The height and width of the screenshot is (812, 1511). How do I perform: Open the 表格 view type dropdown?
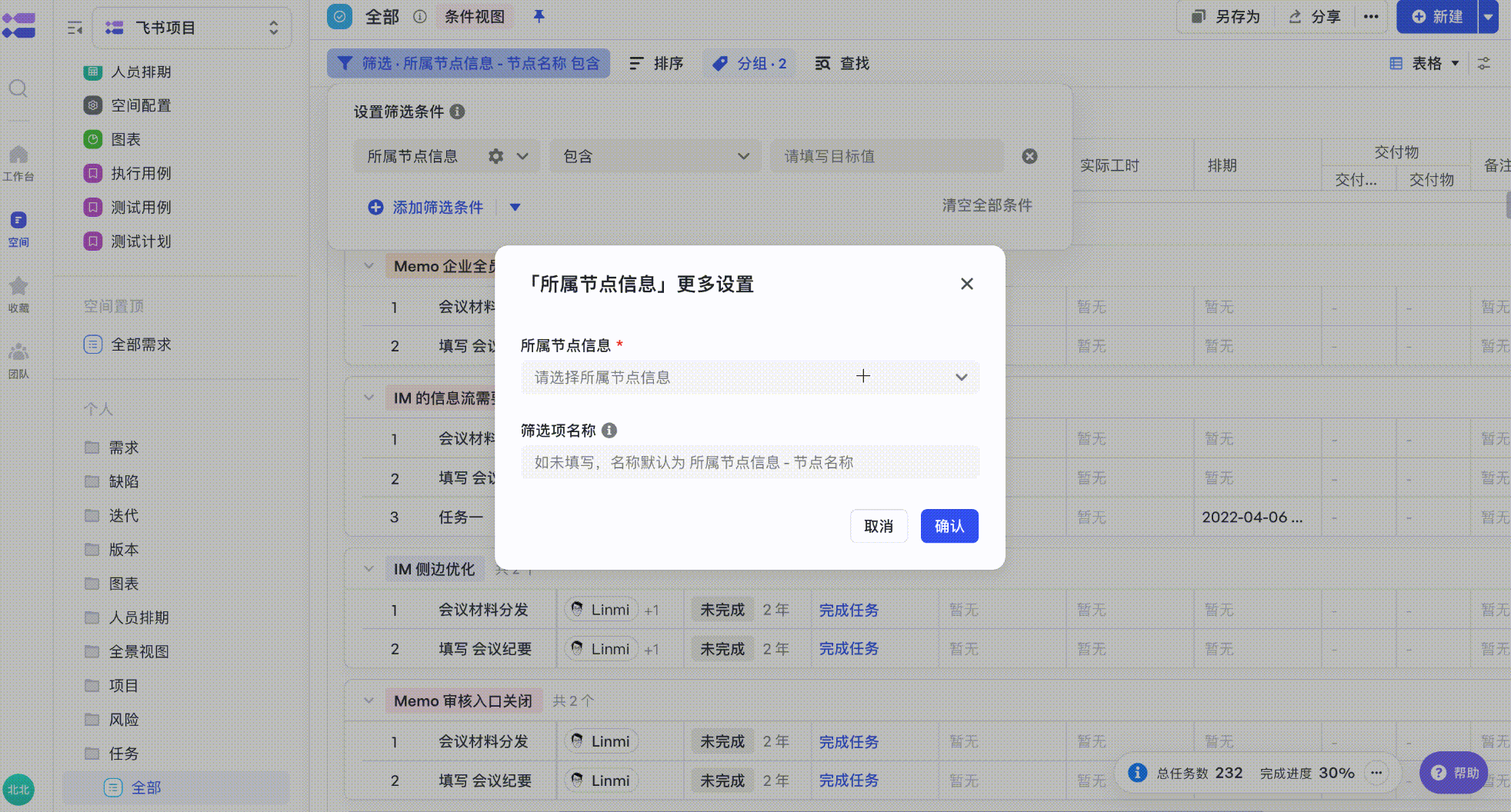tap(1424, 63)
